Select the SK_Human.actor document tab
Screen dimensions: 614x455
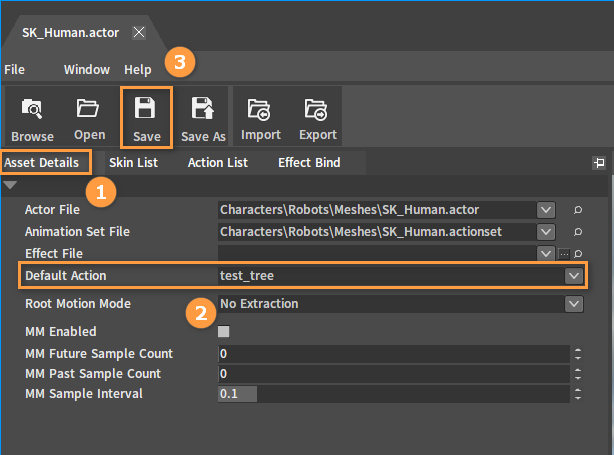click(x=70, y=32)
